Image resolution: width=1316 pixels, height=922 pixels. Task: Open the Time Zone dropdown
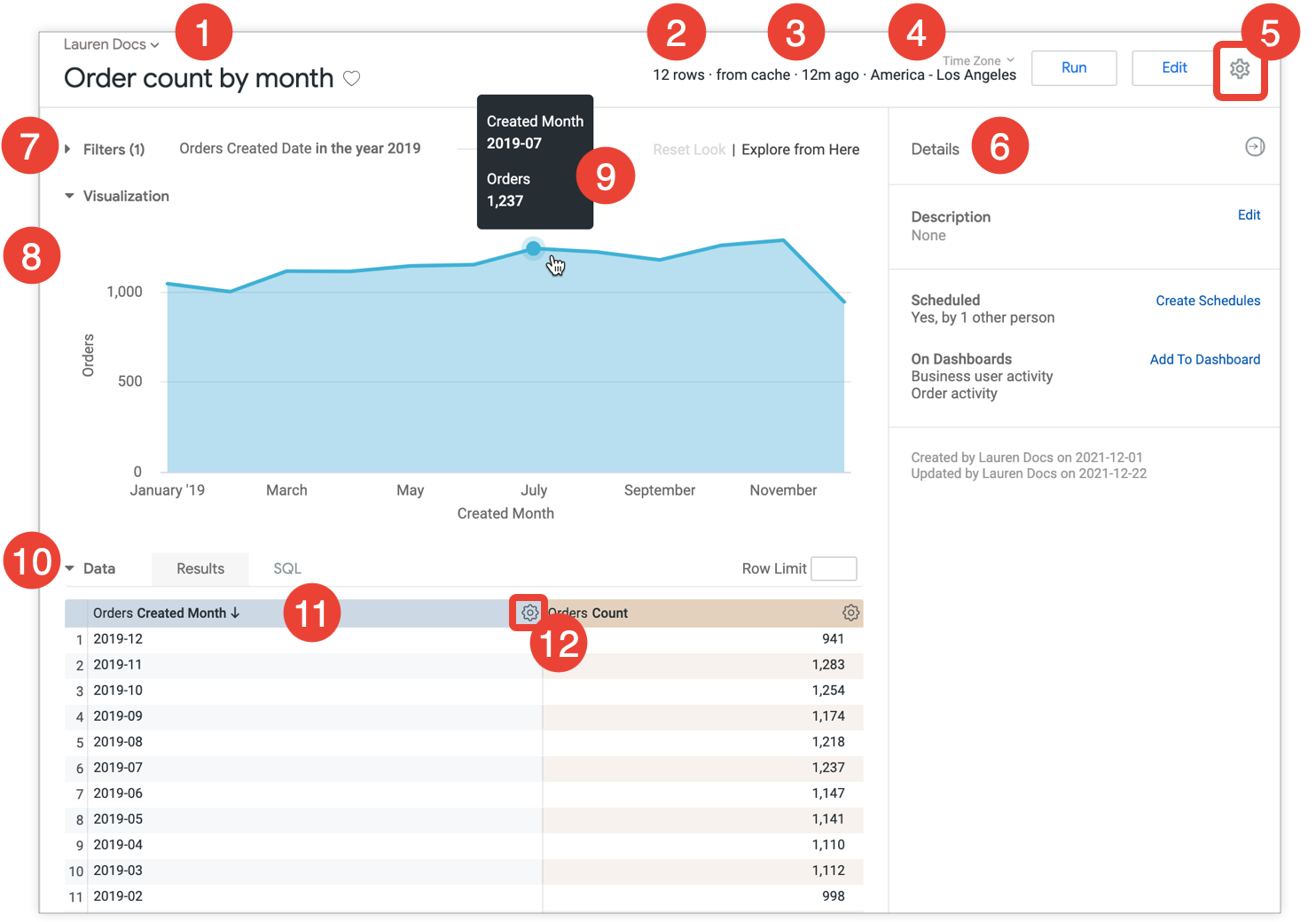coord(977,61)
